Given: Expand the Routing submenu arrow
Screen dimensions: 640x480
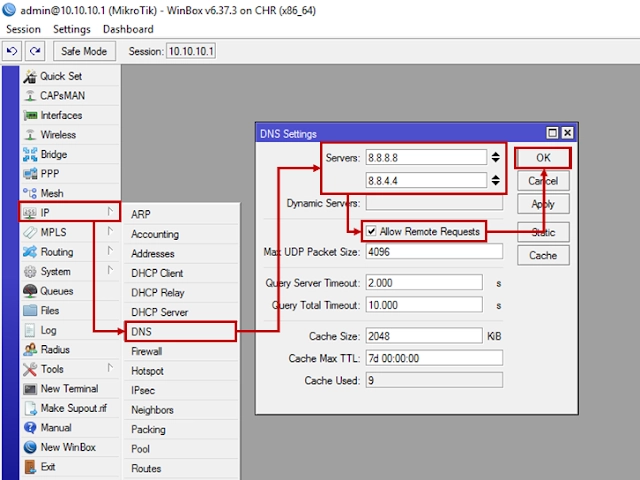Looking at the screenshot, I should tap(110, 250).
